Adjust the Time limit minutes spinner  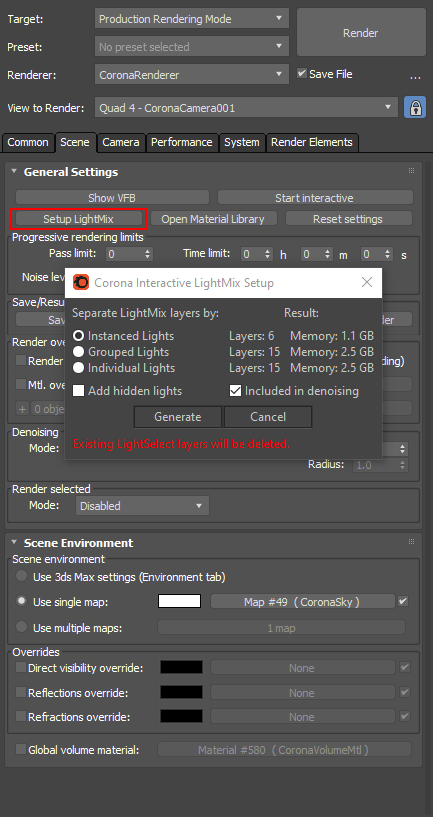[327, 254]
